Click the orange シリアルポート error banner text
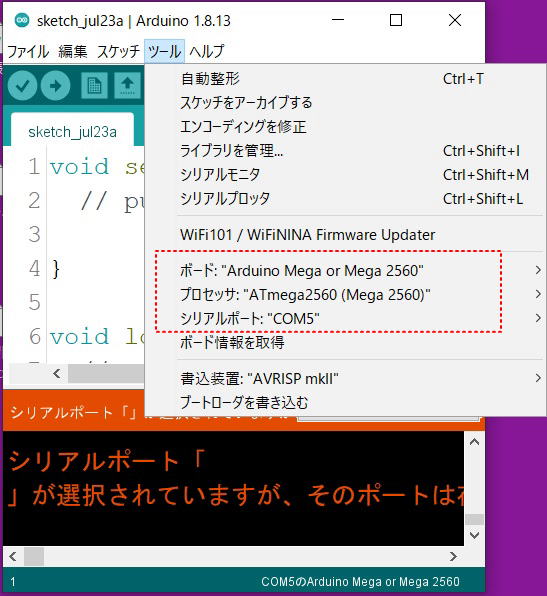 pyautogui.click(x=72, y=412)
